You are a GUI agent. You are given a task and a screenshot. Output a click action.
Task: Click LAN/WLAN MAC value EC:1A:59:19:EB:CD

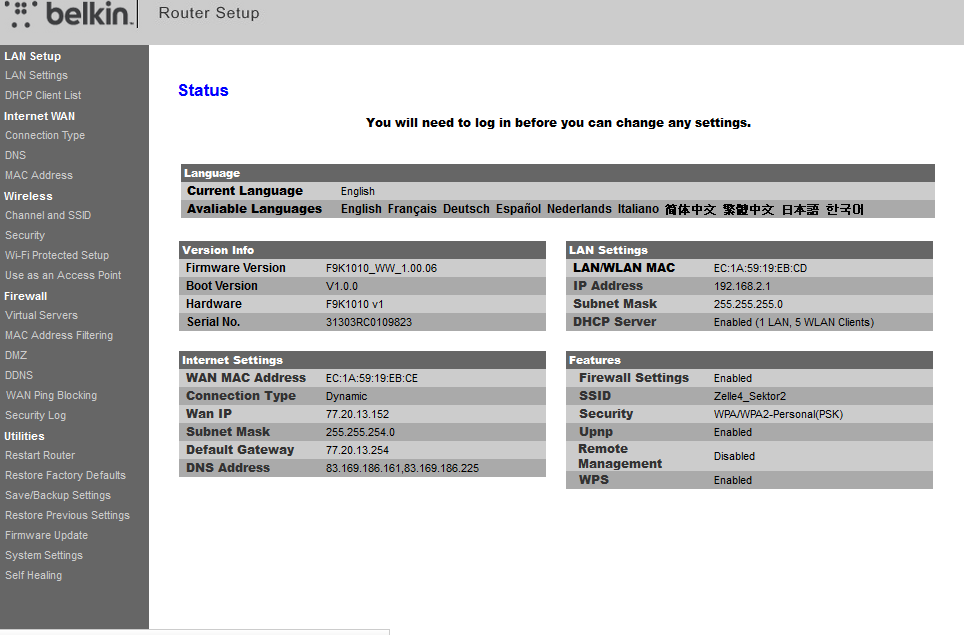click(761, 269)
